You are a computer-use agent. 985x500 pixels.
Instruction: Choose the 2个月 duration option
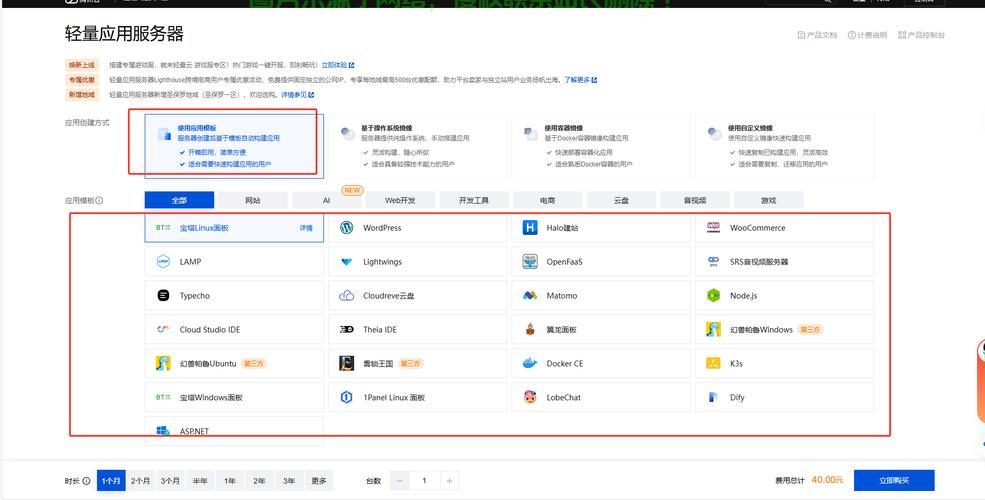[x=141, y=481]
